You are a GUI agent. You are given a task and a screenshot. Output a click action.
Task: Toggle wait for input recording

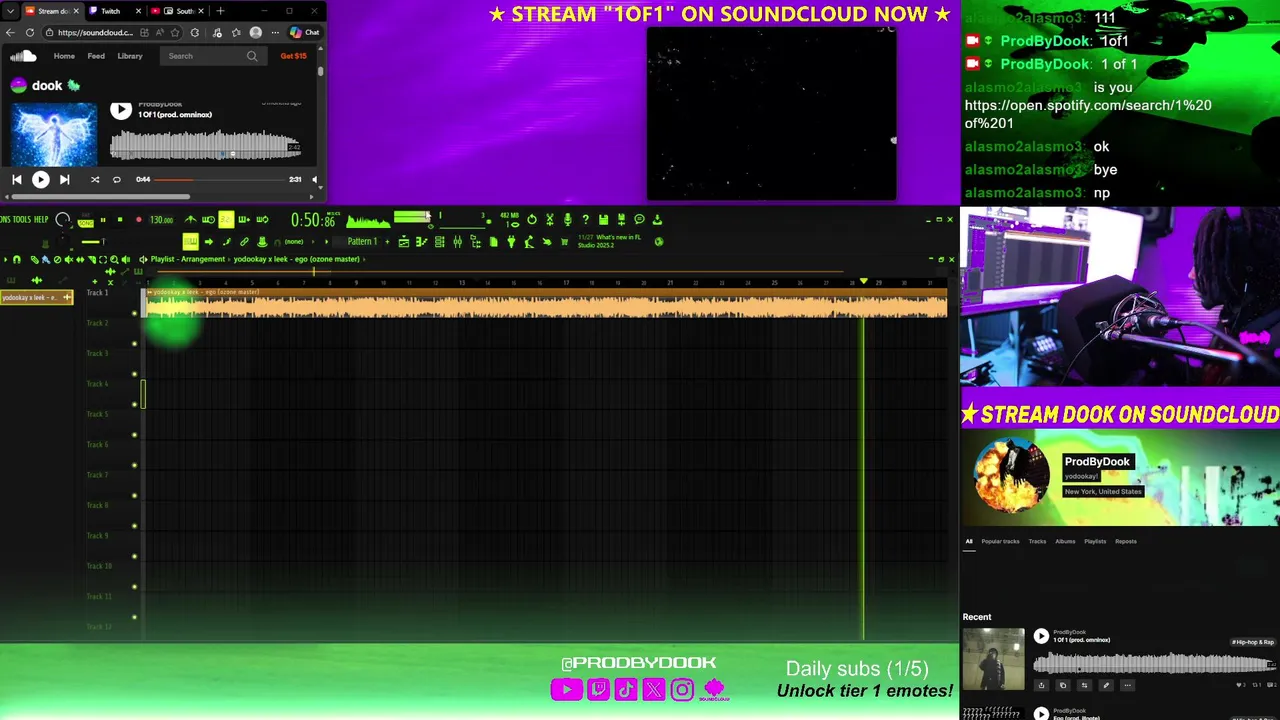pyautogui.click(x=208, y=219)
